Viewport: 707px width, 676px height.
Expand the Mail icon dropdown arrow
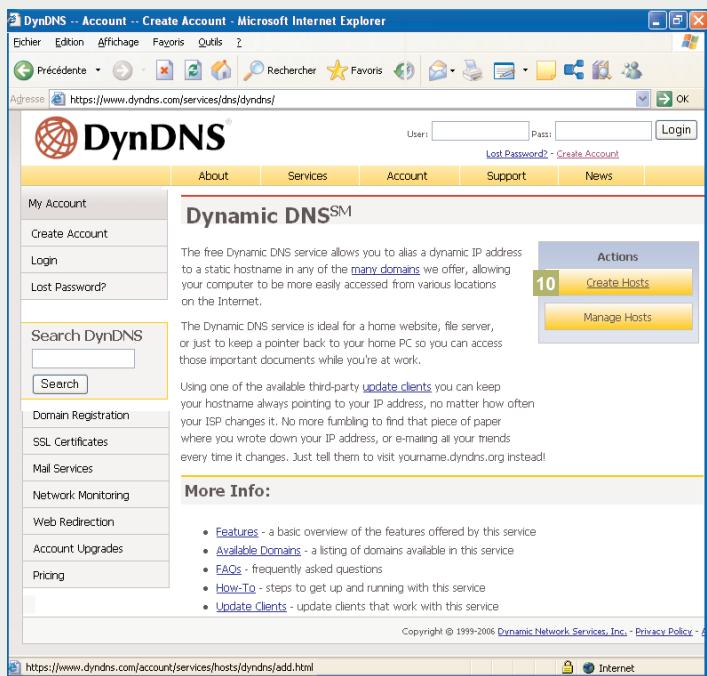452,71
